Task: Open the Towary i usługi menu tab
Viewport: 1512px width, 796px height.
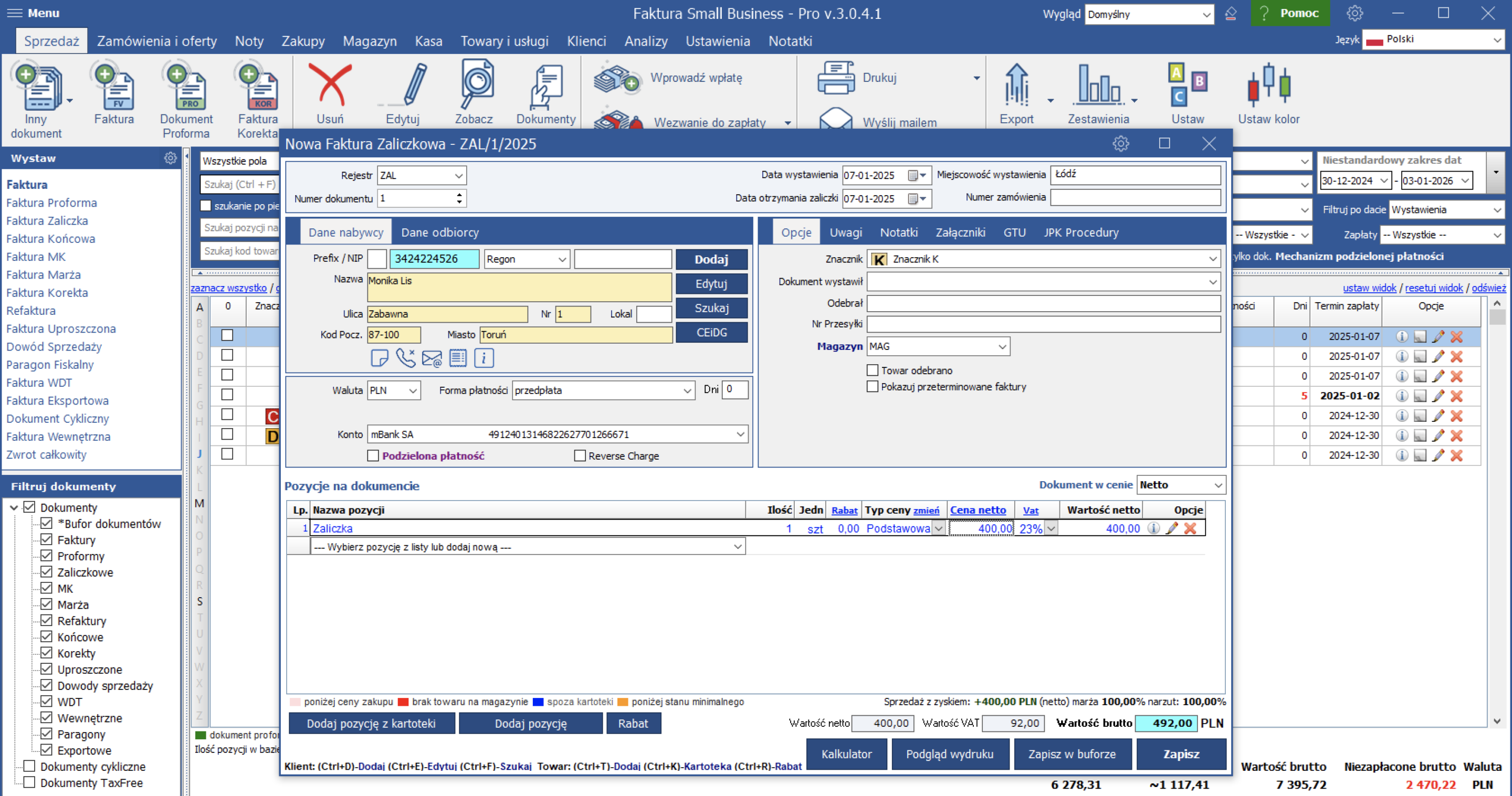Action: click(504, 41)
